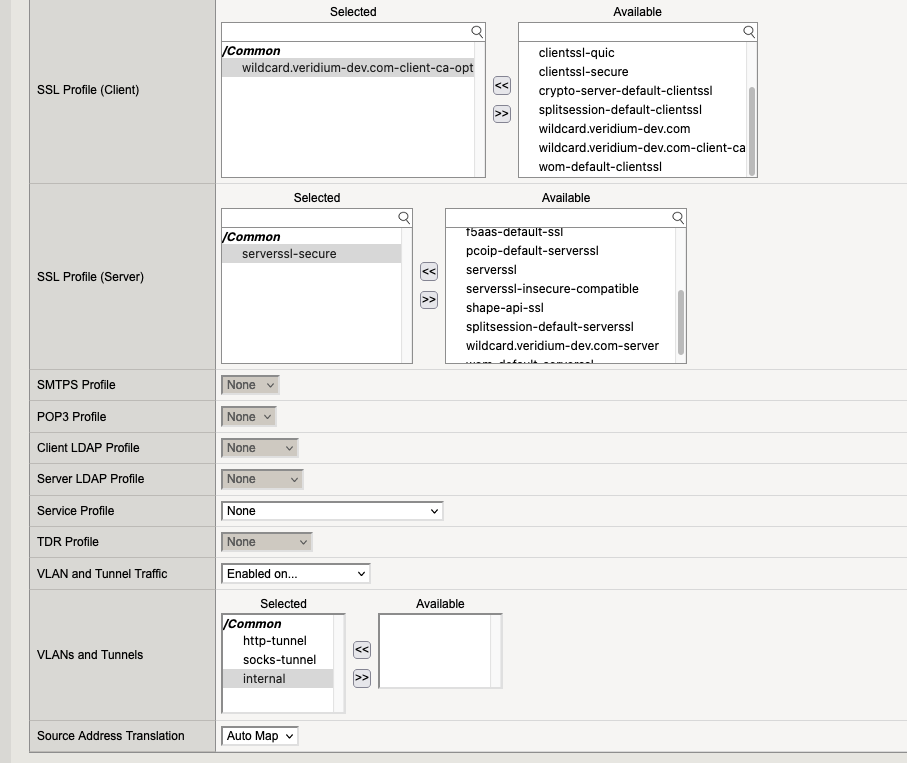Select http-tunnel in VLANs Selected list
The image size is (907, 763).
coord(274,641)
